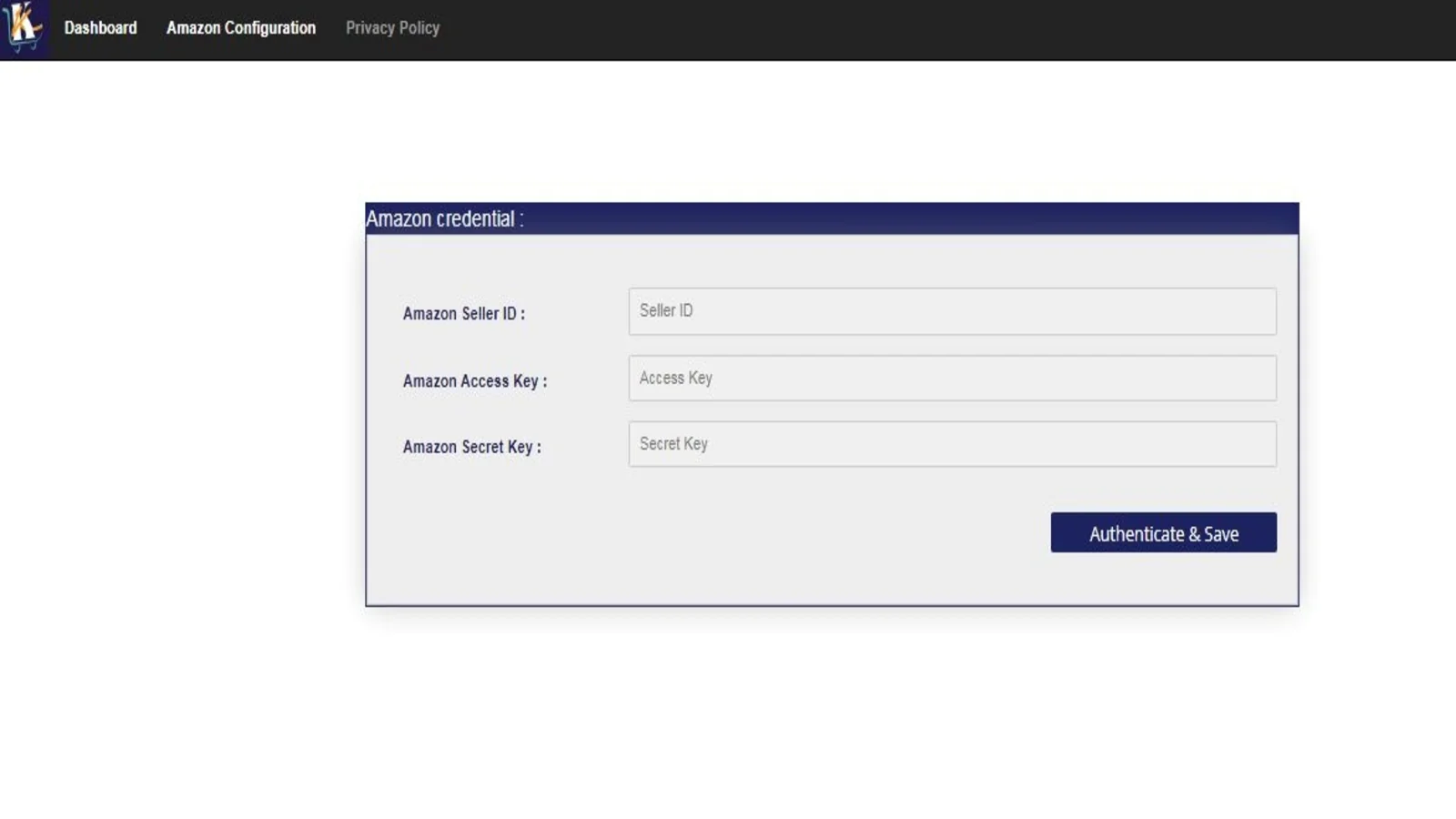Click the K shopping cart logo

tap(24, 28)
